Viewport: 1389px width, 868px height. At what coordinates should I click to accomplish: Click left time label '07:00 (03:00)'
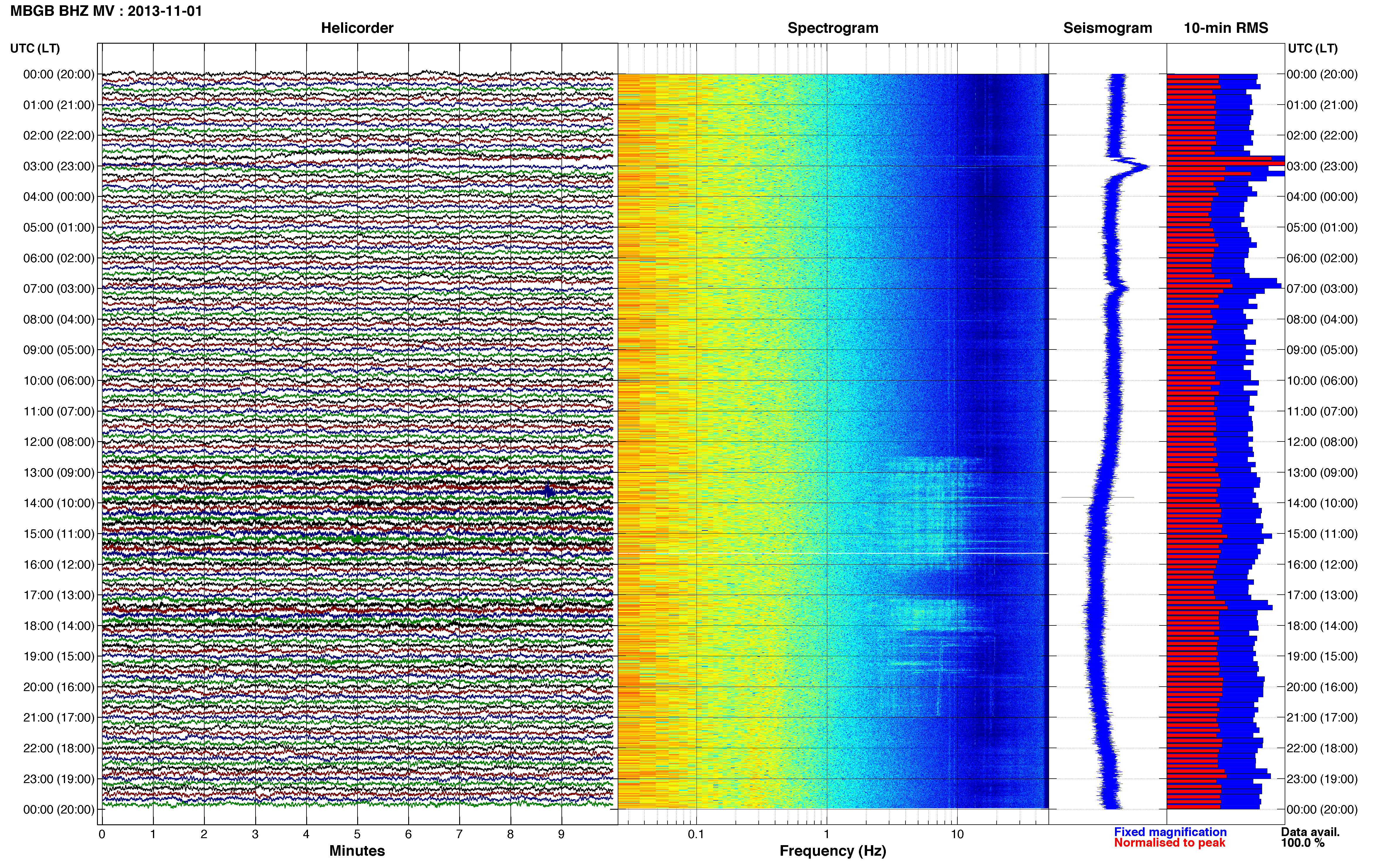click(59, 288)
